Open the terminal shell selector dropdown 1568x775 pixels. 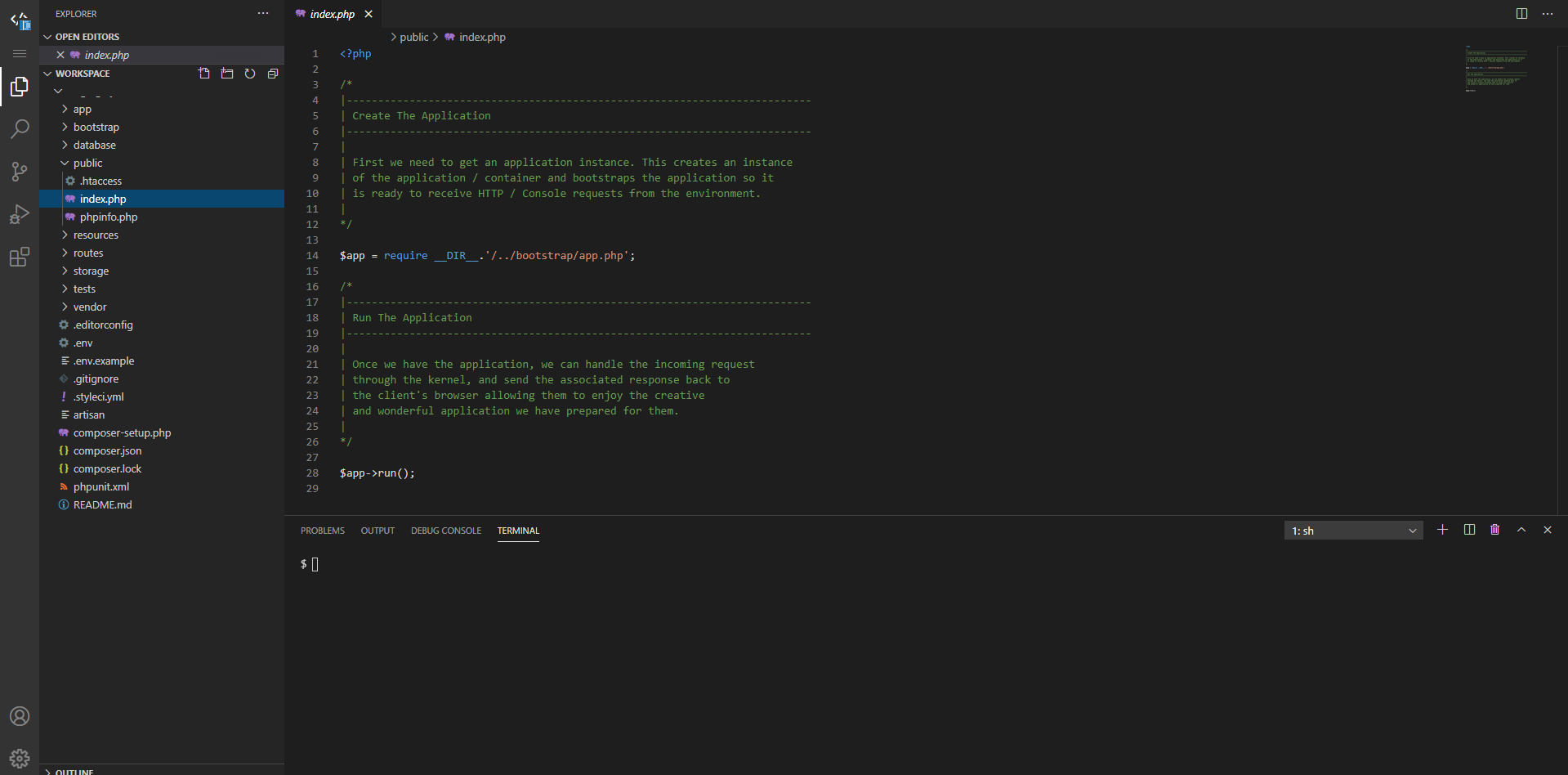(1353, 531)
